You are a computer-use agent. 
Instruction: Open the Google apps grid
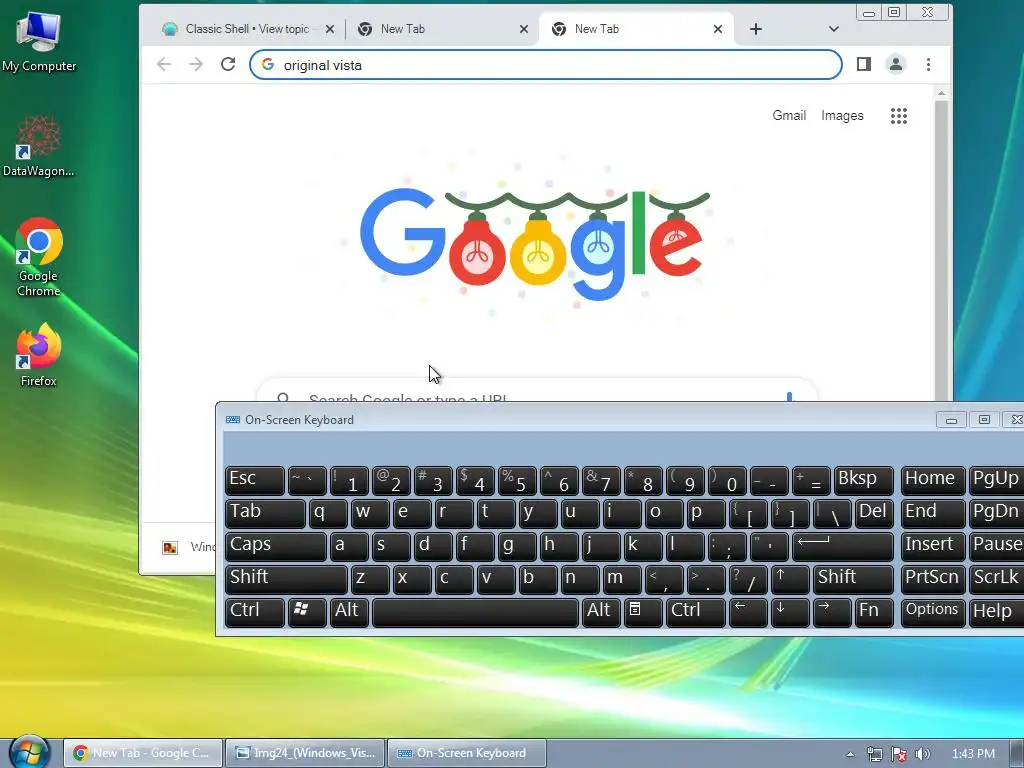pyautogui.click(x=899, y=116)
